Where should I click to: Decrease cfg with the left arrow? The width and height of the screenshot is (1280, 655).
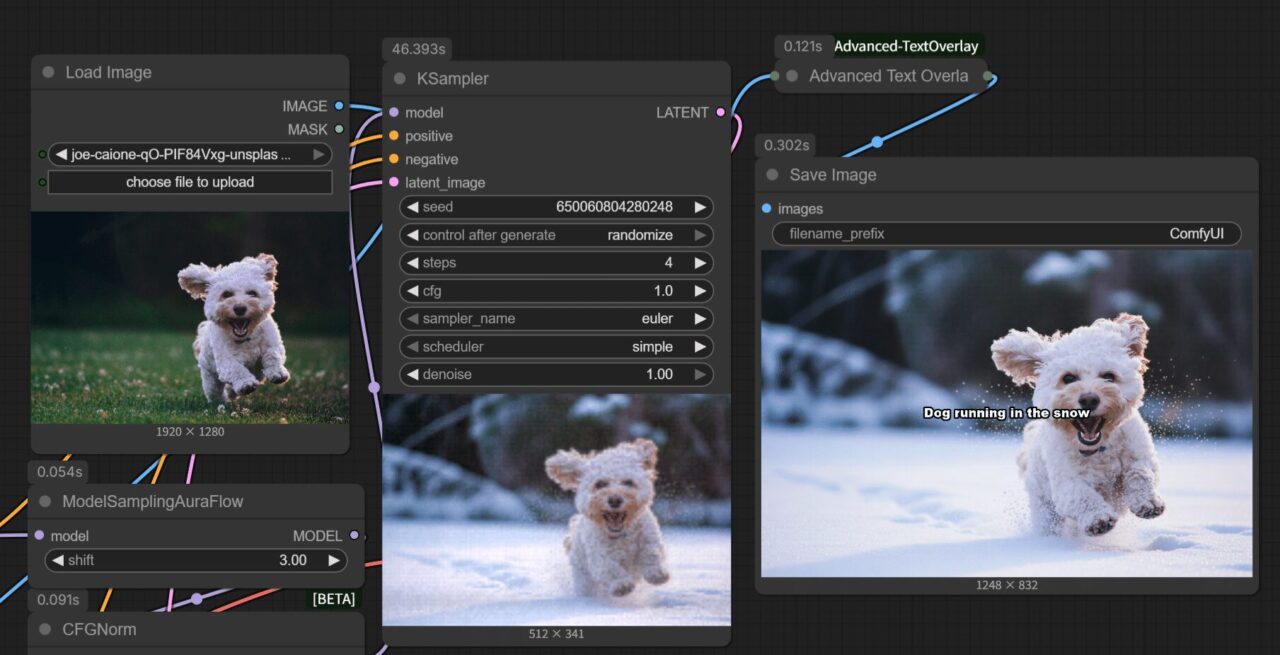pos(412,291)
